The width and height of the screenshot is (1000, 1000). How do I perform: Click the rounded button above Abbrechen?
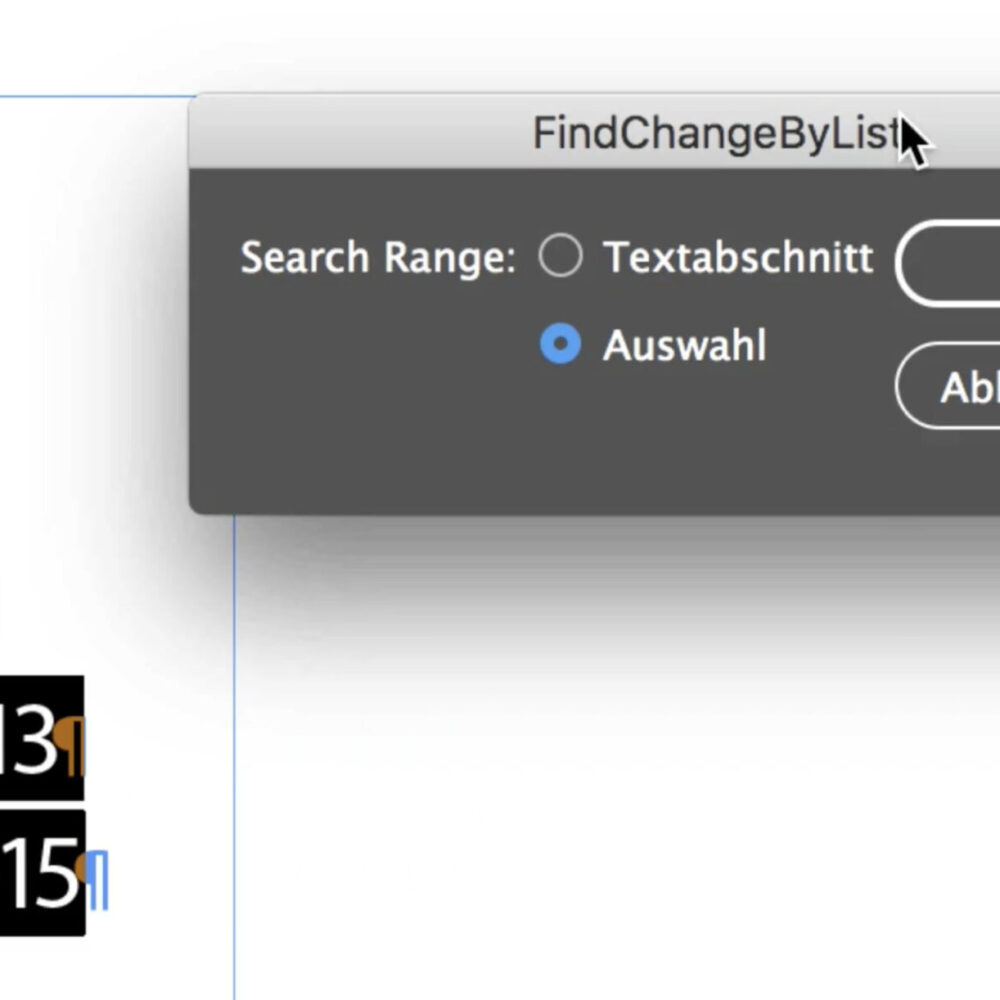[x=948, y=264]
